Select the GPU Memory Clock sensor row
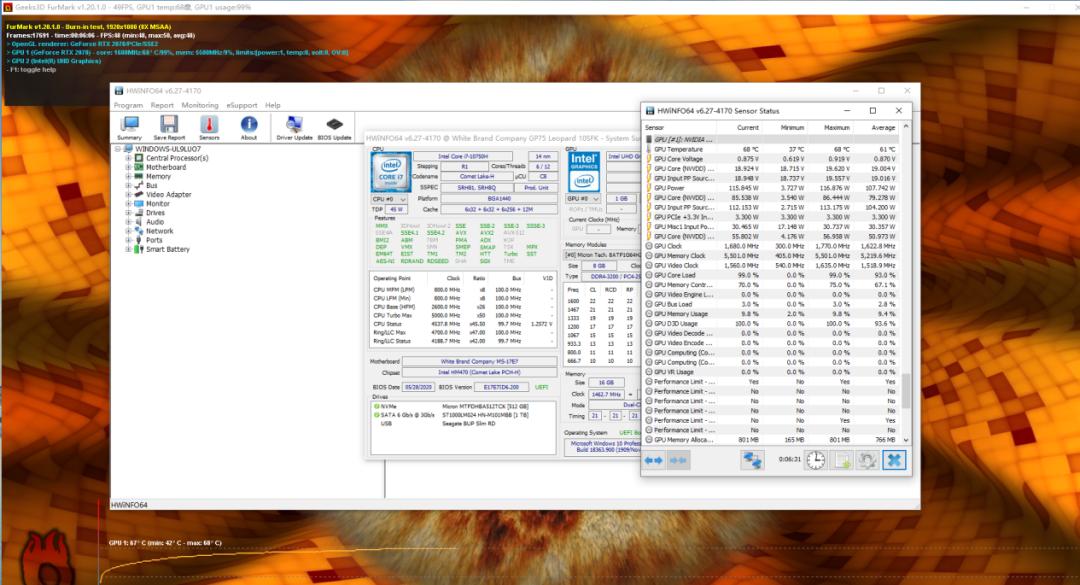1080x585 pixels. pos(772,256)
